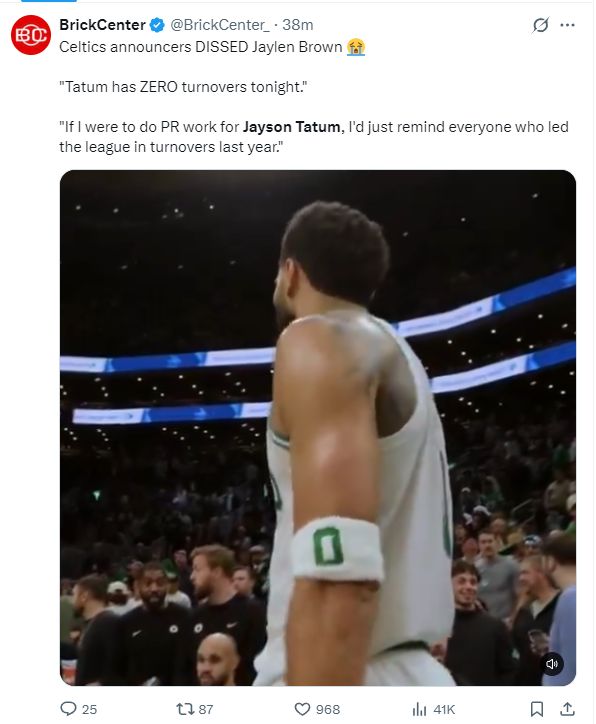596x724 pixels.
Task: Click the 87 reposts count
Action: pos(205,709)
